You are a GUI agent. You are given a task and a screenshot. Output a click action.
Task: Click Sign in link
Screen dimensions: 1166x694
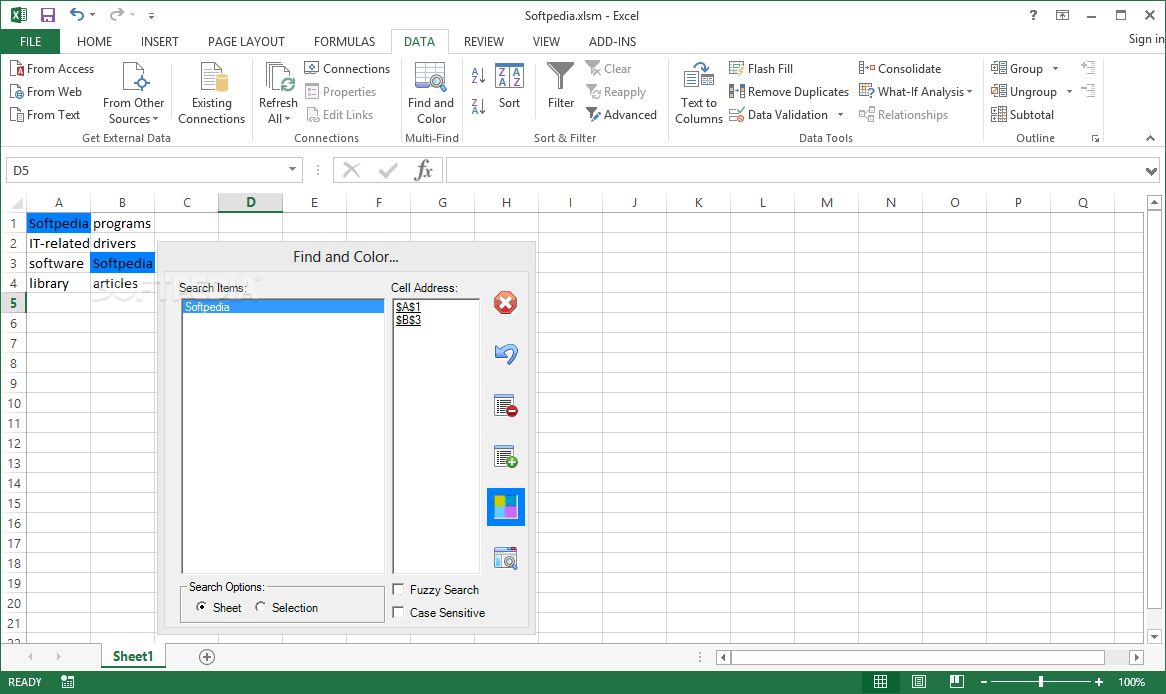point(1146,39)
